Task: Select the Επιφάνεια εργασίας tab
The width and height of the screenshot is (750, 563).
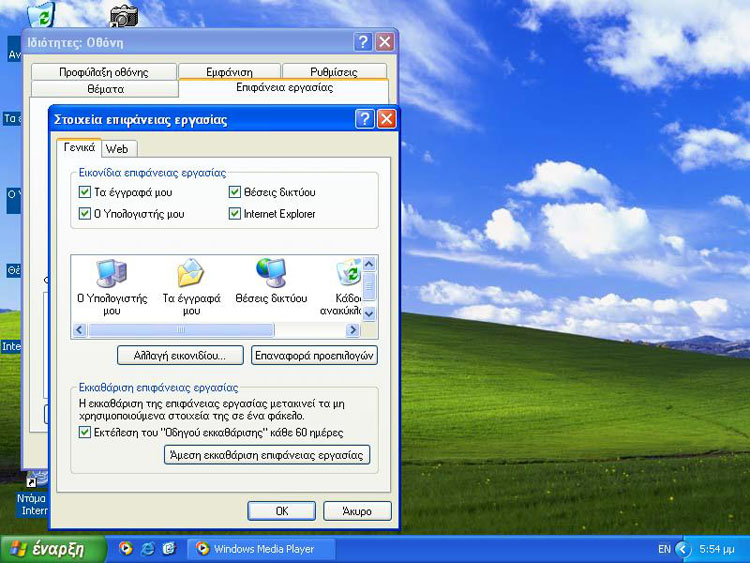Action: tap(284, 88)
